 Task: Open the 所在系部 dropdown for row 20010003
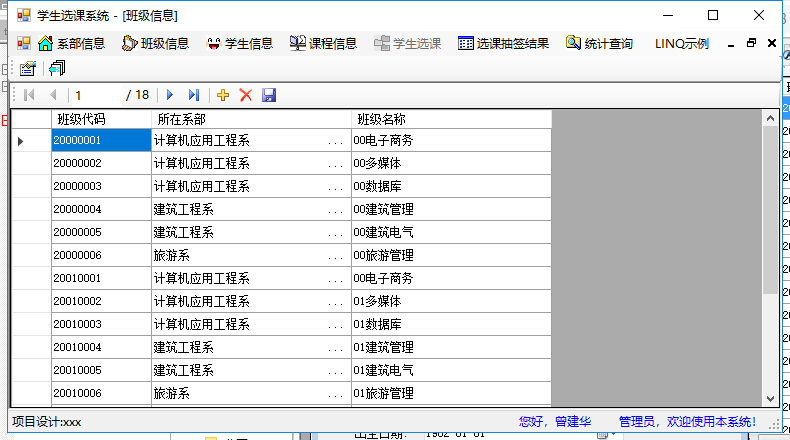[335, 325]
